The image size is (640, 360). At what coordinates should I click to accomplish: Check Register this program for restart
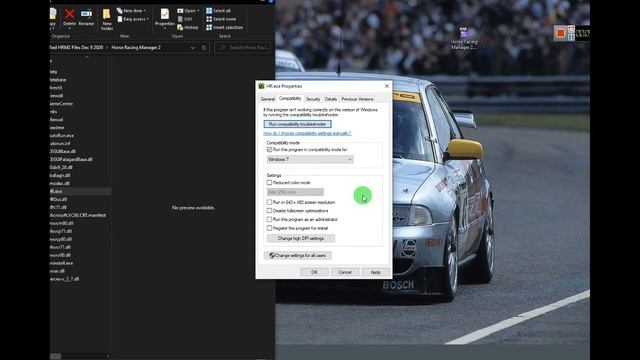pos(269,228)
